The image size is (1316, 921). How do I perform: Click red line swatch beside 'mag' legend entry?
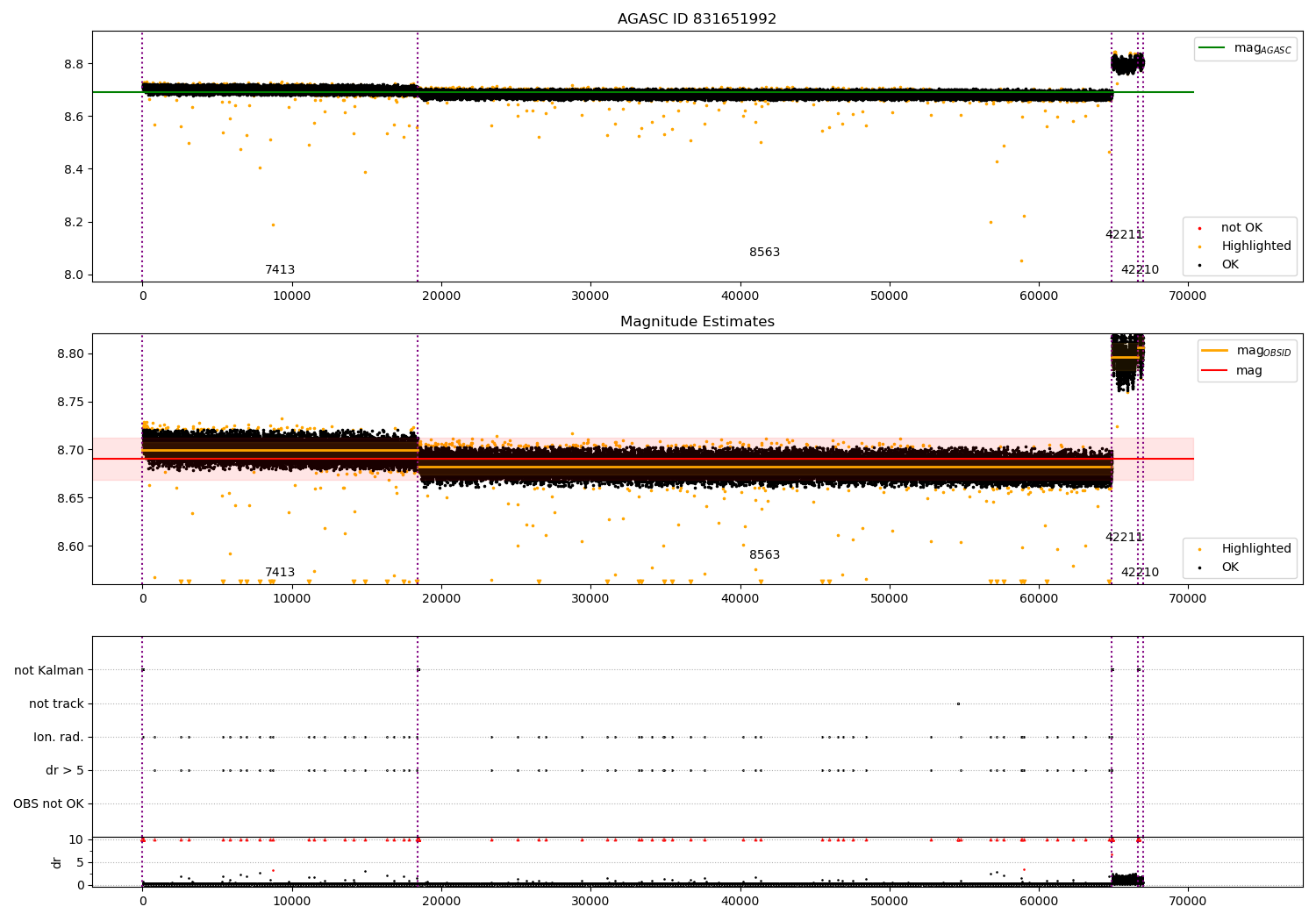[1215, 371]
